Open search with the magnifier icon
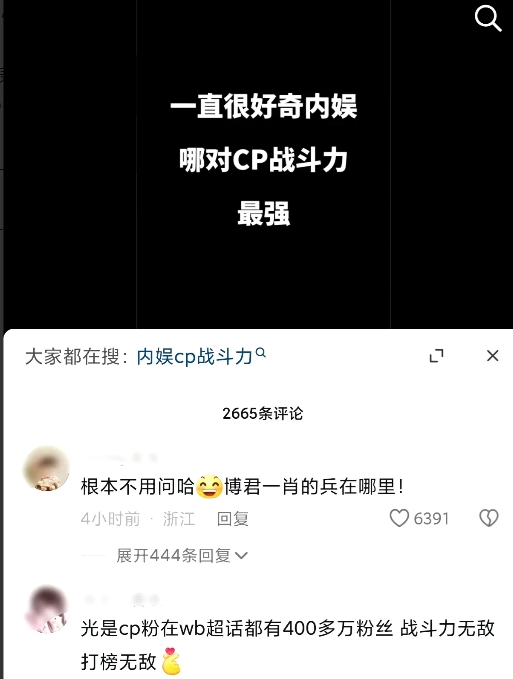 tap(488, 18)
